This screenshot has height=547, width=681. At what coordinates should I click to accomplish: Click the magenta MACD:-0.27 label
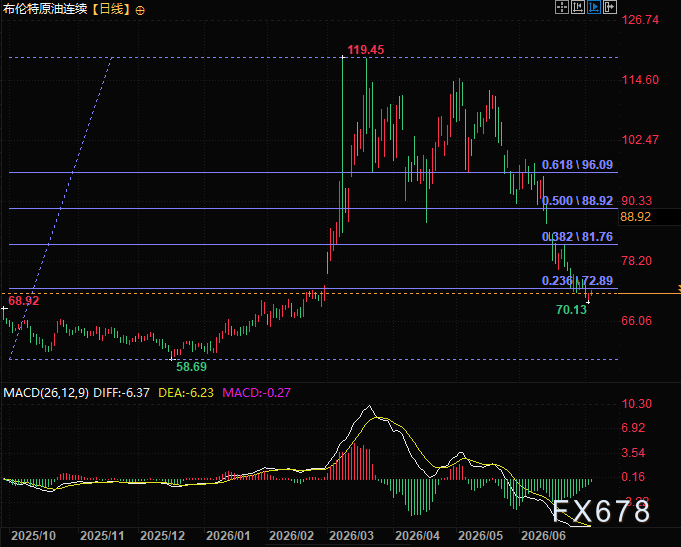tap(256, 393)
